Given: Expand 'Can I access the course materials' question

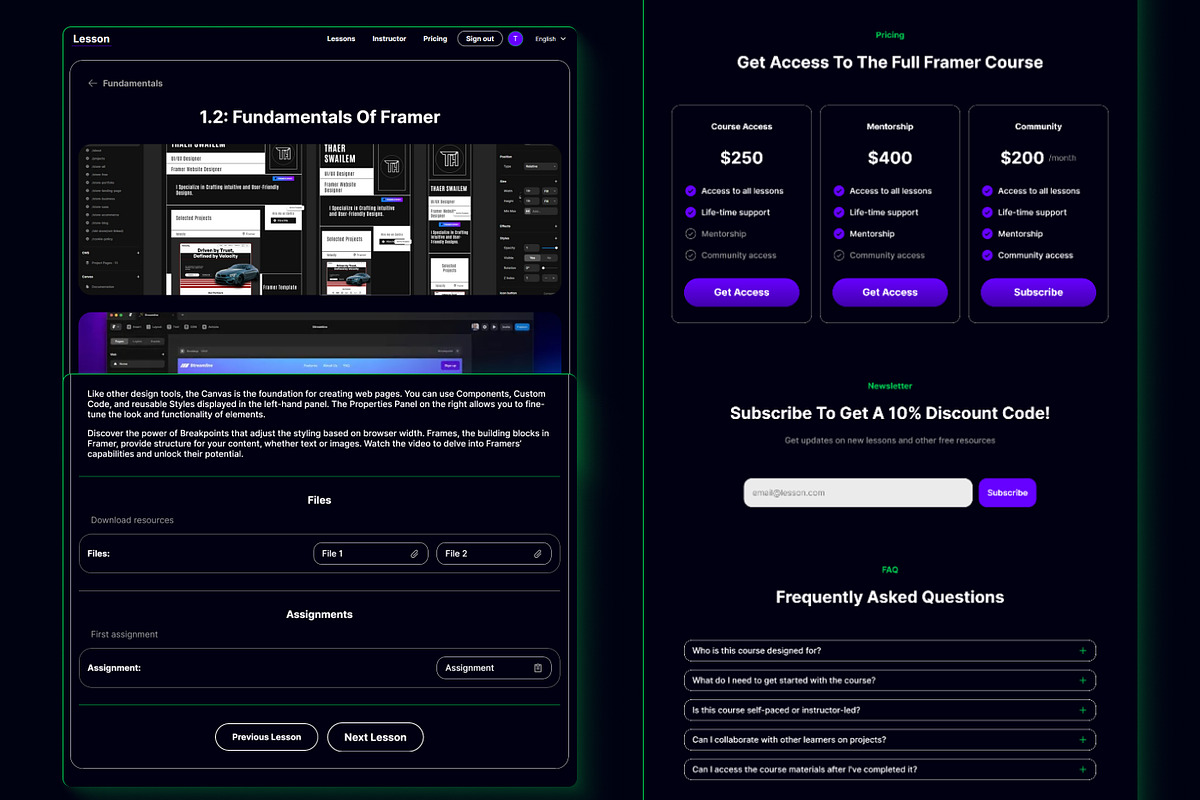Looking at the screenshot, I should pos(890,770).
